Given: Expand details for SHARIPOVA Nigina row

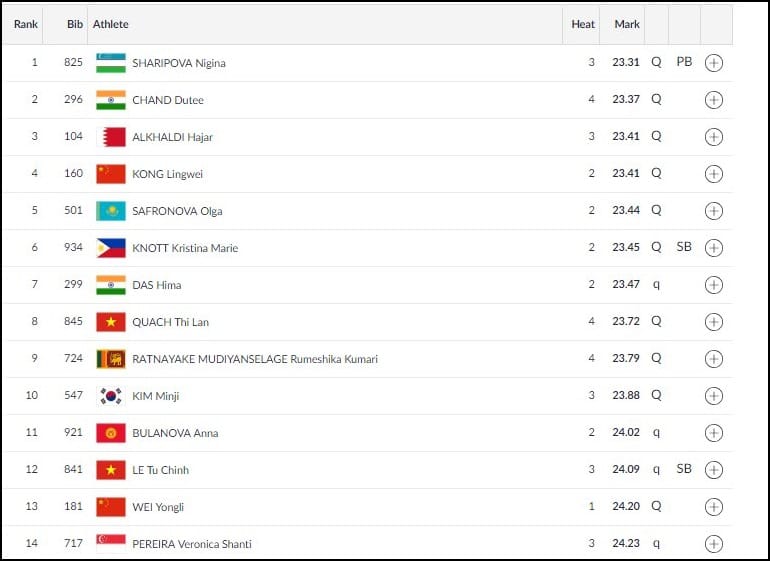Looking at the screenshot, I should coord(714,63).
